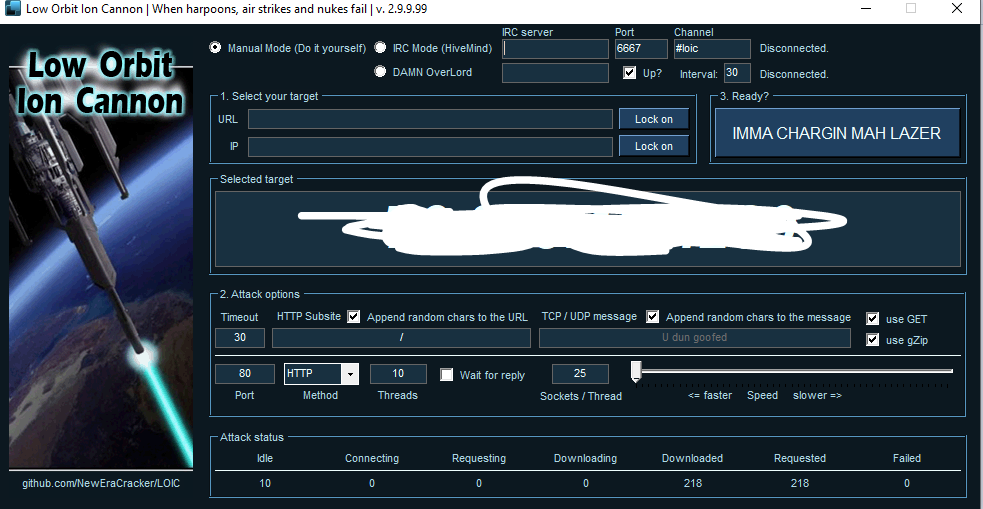
Task: Select Manual Mode (Do it yourself) radio
Action: pos(215,48)
